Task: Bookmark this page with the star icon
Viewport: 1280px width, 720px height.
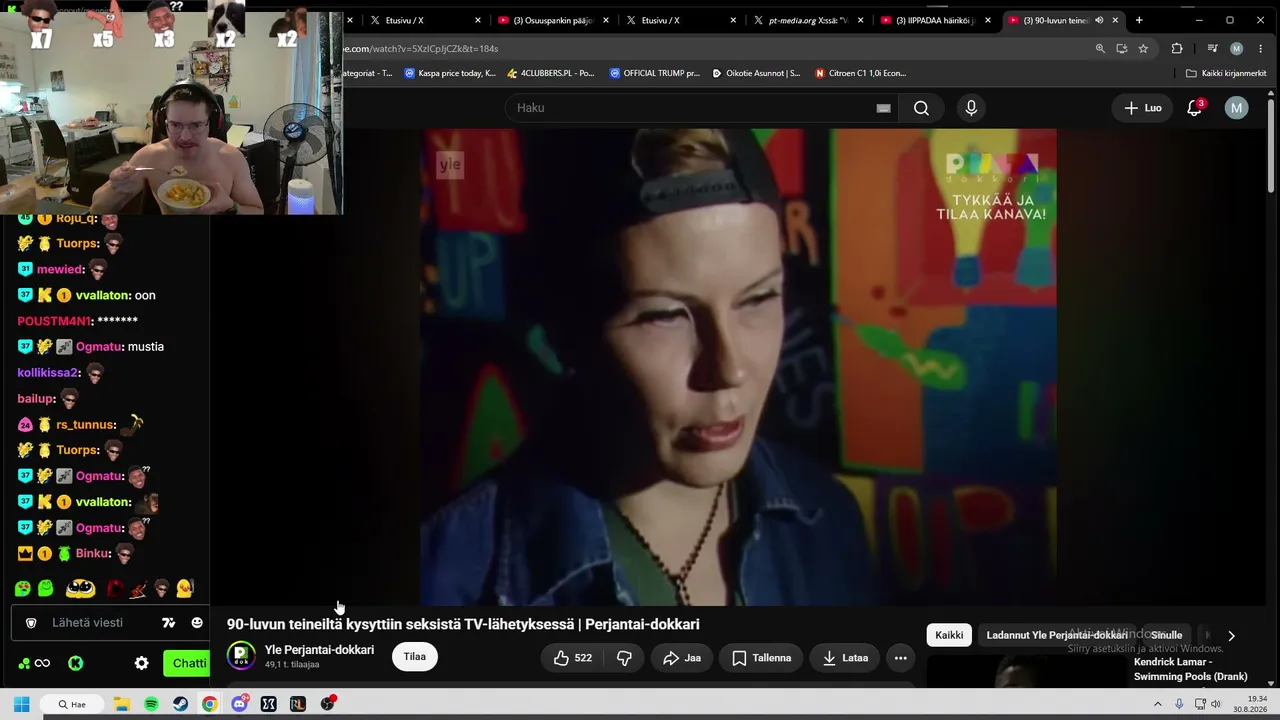Action: click(1143, 48)
